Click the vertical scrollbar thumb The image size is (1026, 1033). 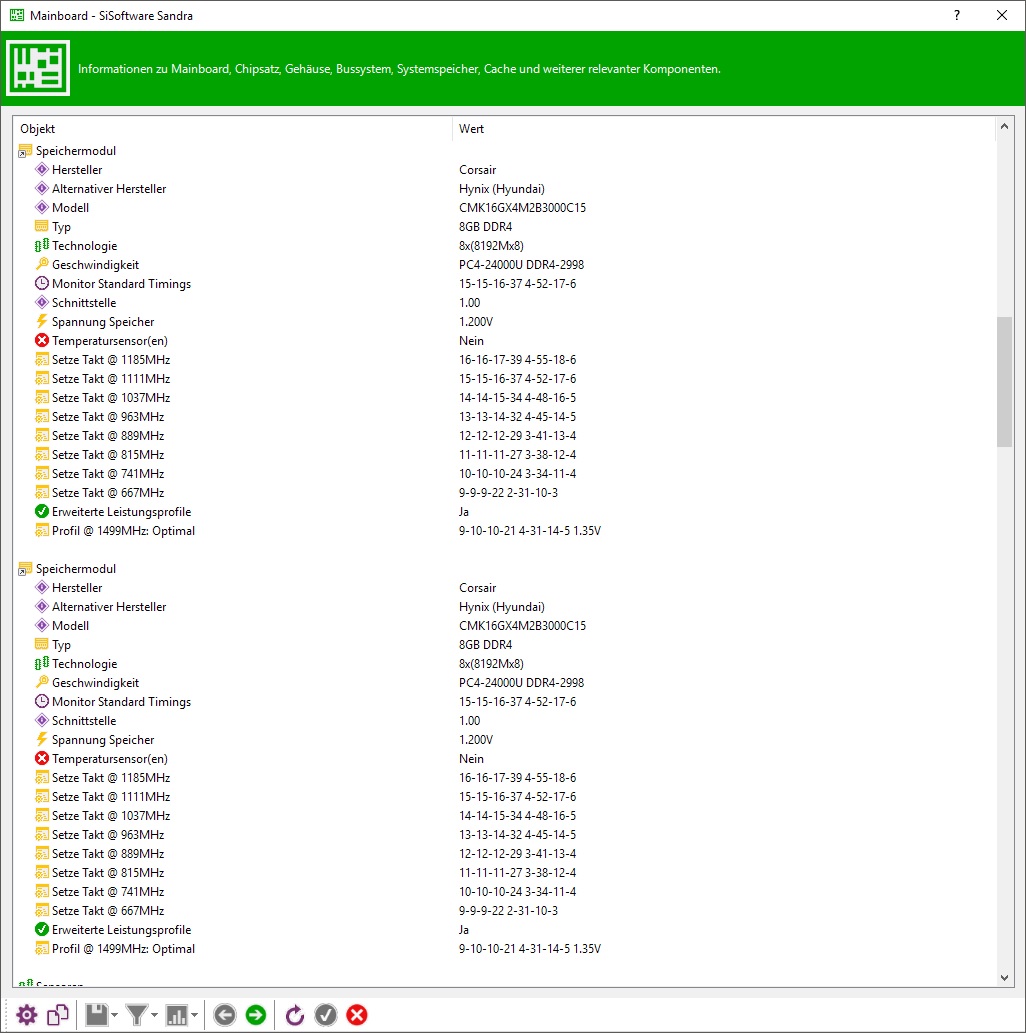(1004, 382)
